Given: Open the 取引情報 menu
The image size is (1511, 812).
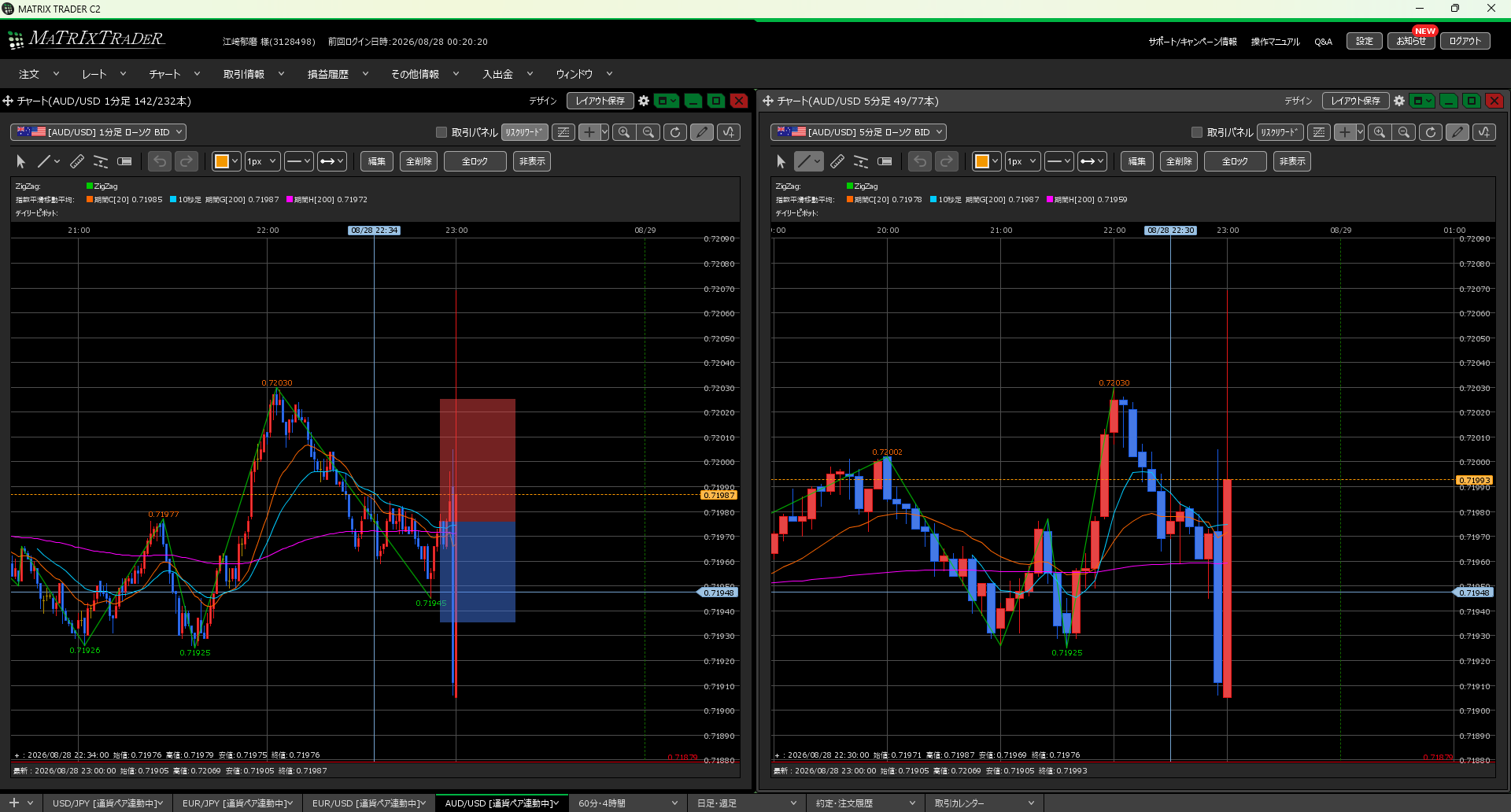Looking at the screenshot, I should [253, 74].
